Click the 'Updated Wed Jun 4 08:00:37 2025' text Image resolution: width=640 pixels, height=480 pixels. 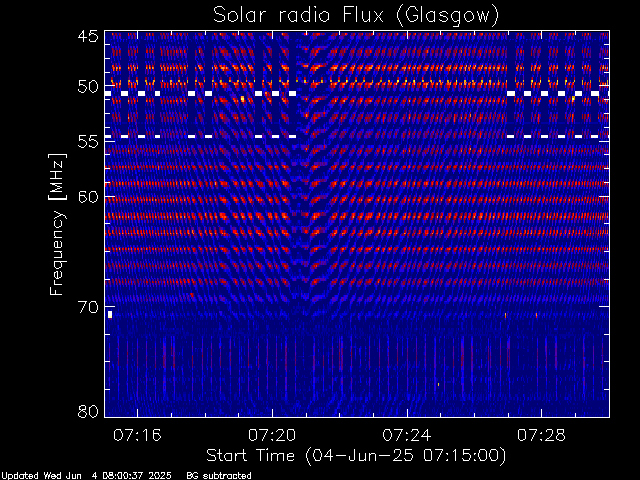(x=86, y=476)
